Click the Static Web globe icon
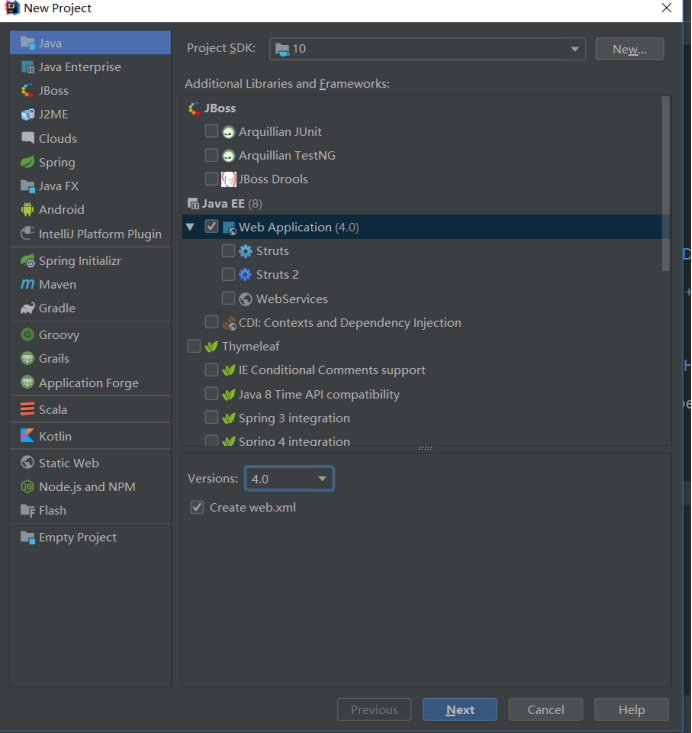 27,462
